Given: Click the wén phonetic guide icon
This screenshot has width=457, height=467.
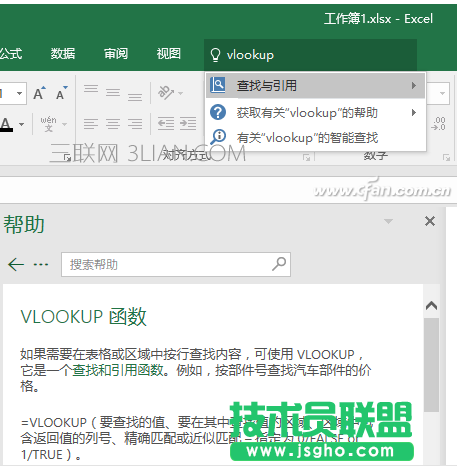Looking at the screenshot, I should point(49,124).
